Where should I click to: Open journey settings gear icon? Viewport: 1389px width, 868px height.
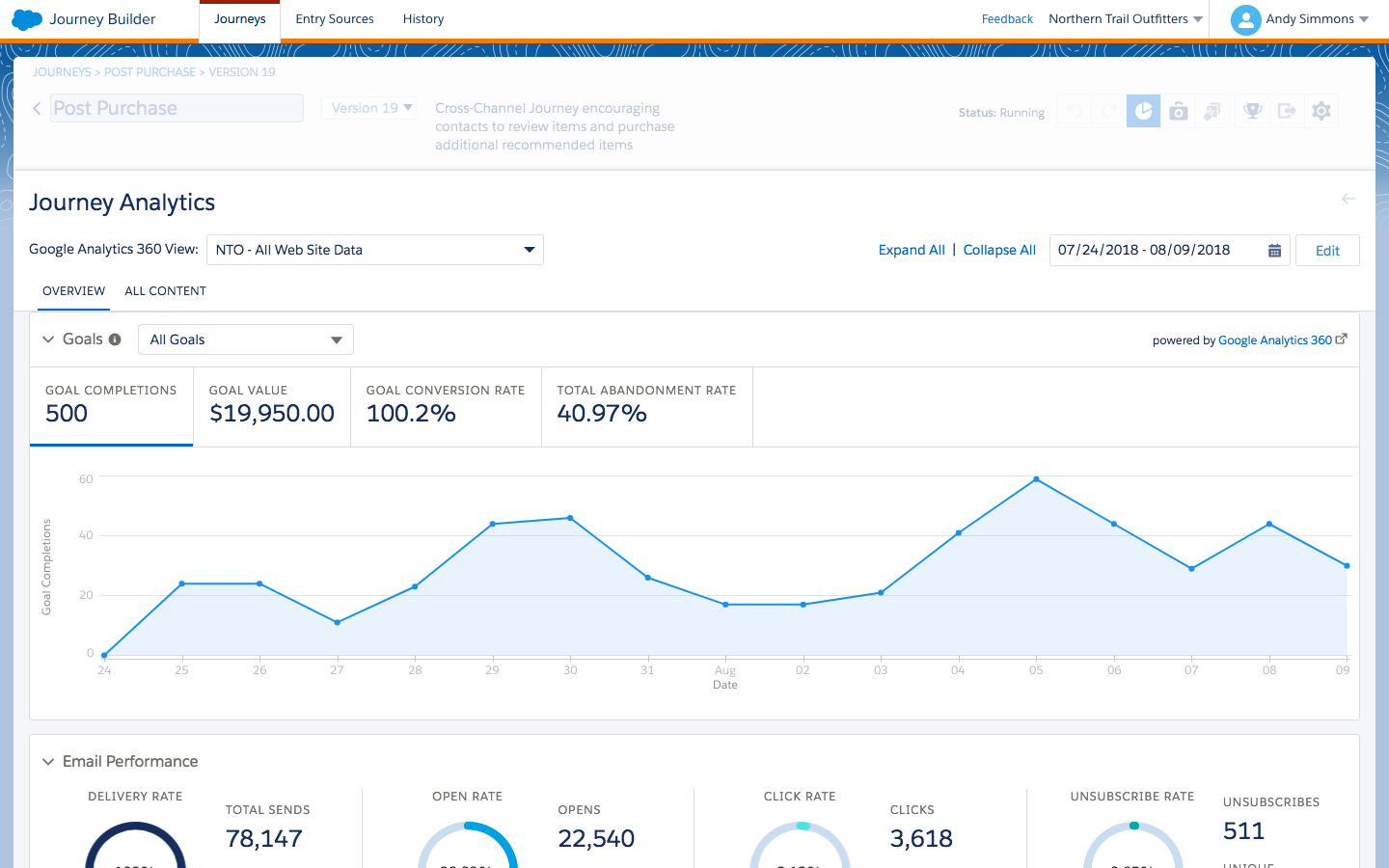tap(1321, 111)
